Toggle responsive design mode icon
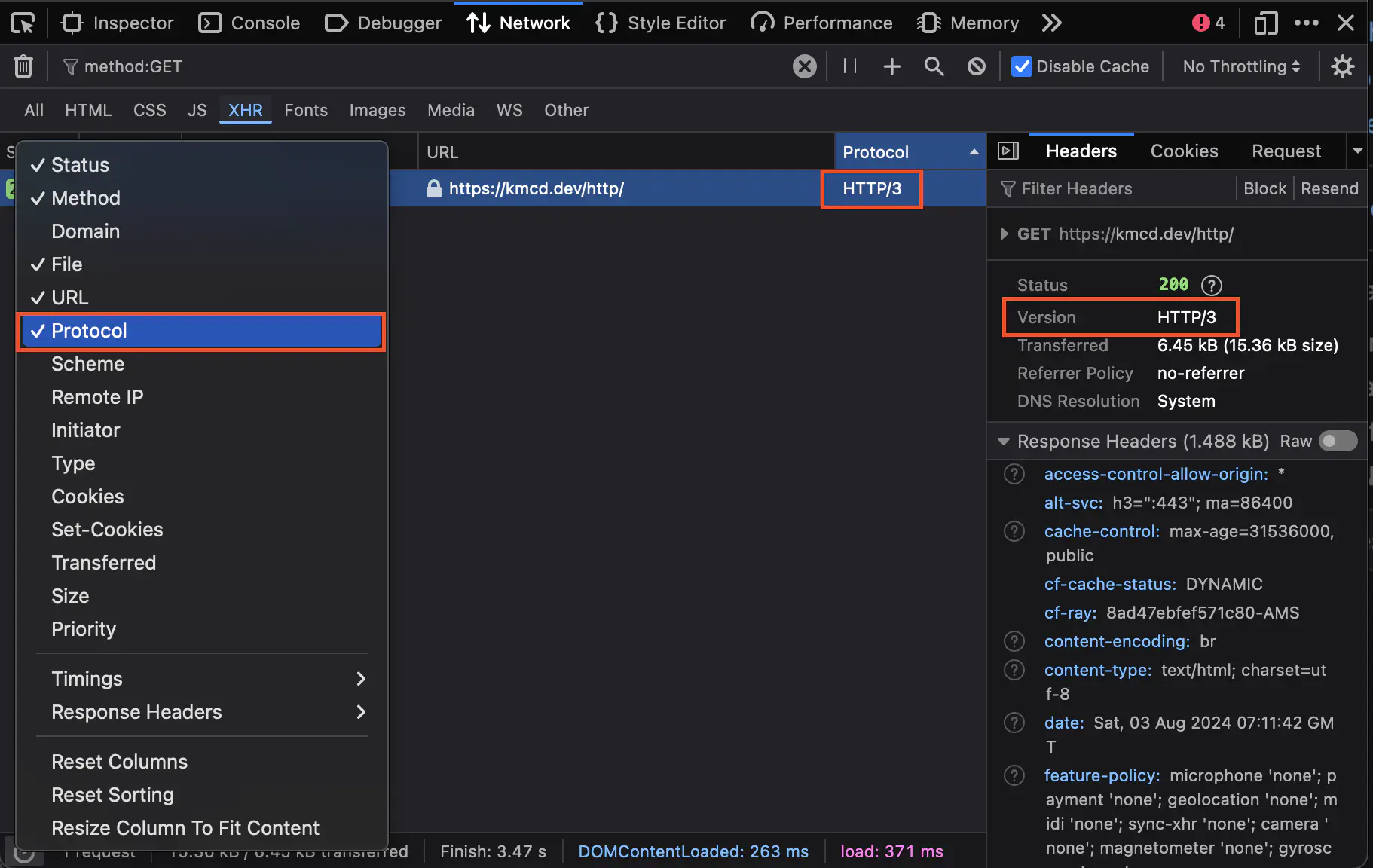 tap(1265, 23)
